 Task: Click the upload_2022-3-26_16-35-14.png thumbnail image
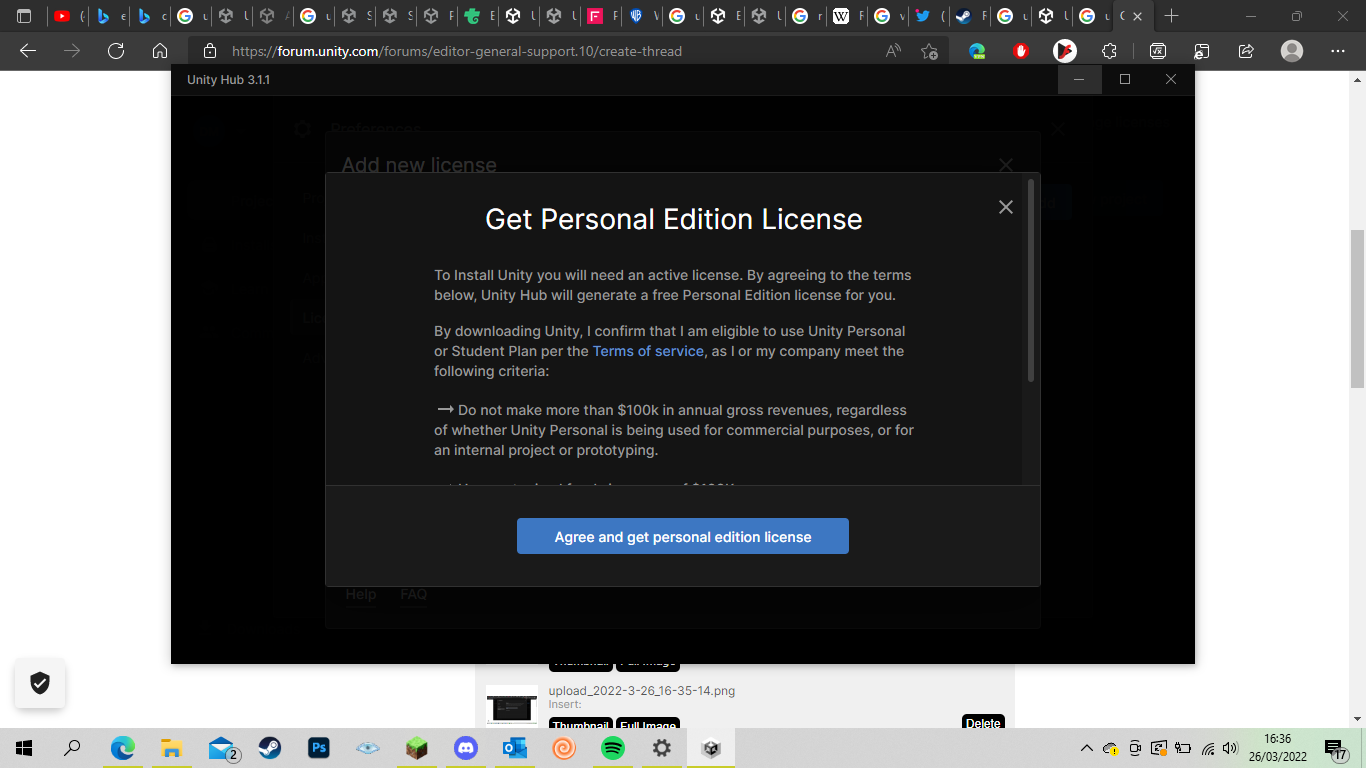(512, 705)
